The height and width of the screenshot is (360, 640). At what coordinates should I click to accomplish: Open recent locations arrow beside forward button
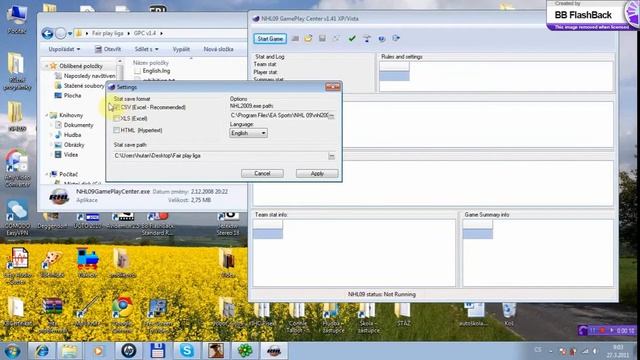coord(70,33)
